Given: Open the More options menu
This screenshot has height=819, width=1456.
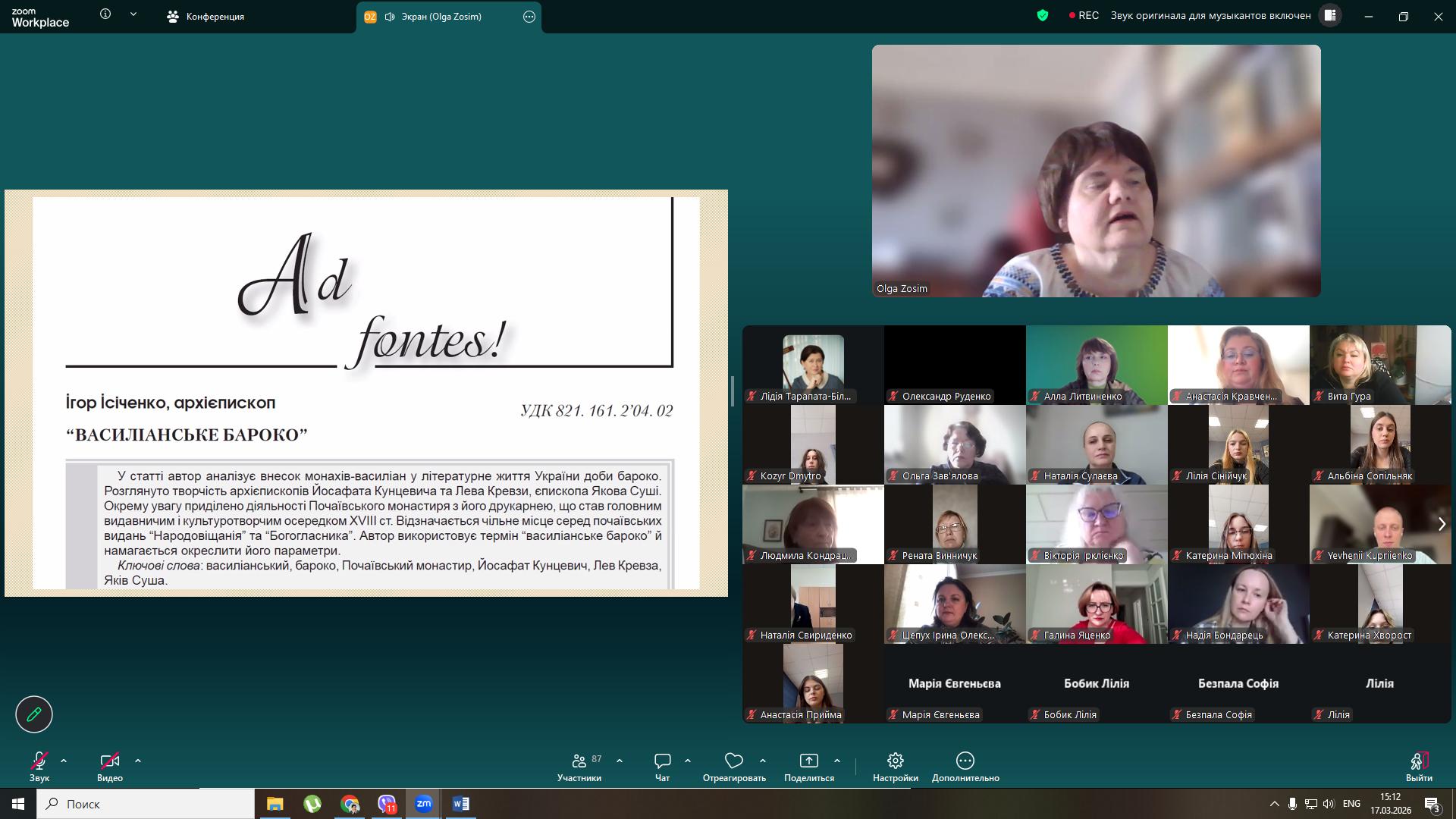Looking at the screenshot, I should (965, 761).
